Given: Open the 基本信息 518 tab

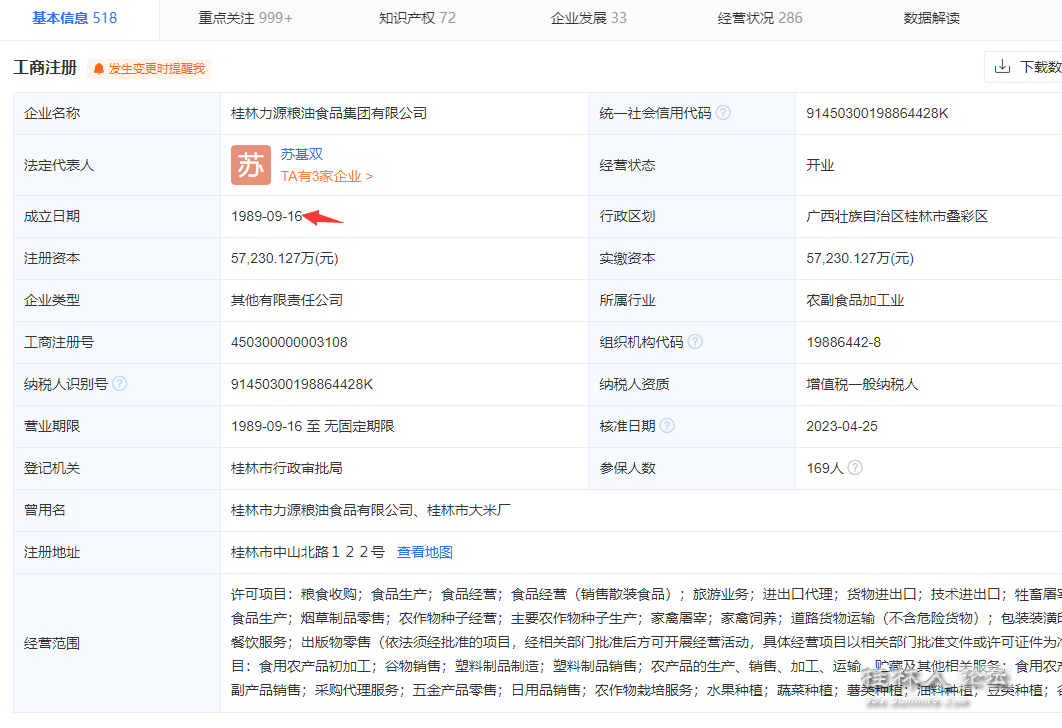Looking at the screenshot, I should point(75,18).
